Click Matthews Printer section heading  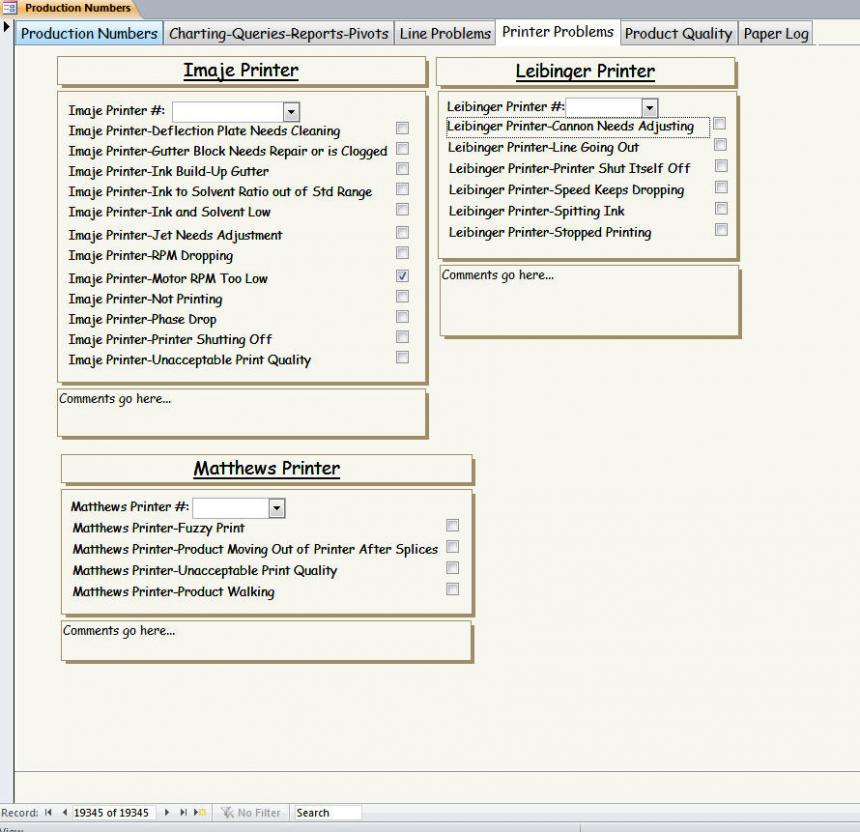point(267,468)
